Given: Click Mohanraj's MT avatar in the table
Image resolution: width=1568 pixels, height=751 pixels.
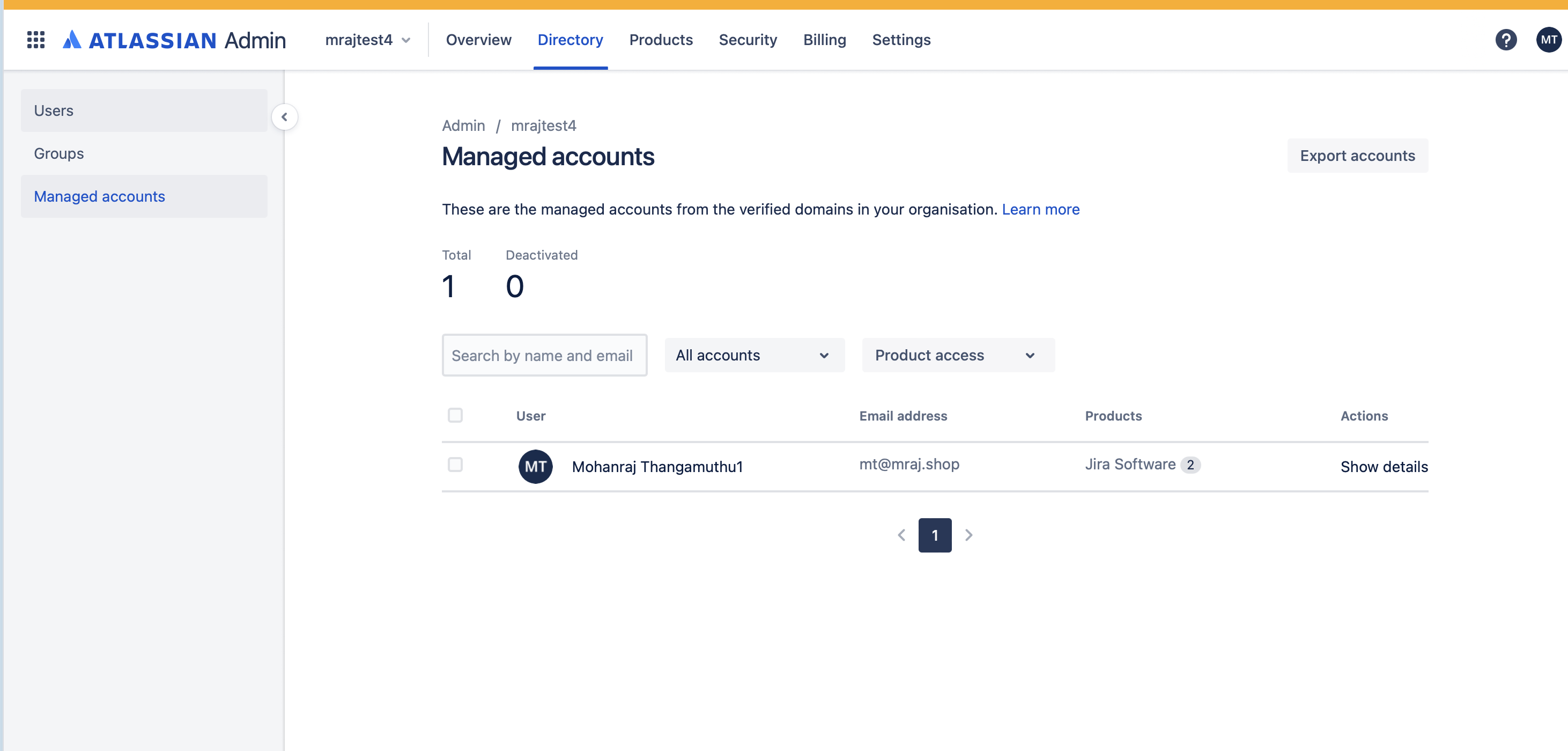Looking at the screenshot, I should tap(535, 466).
